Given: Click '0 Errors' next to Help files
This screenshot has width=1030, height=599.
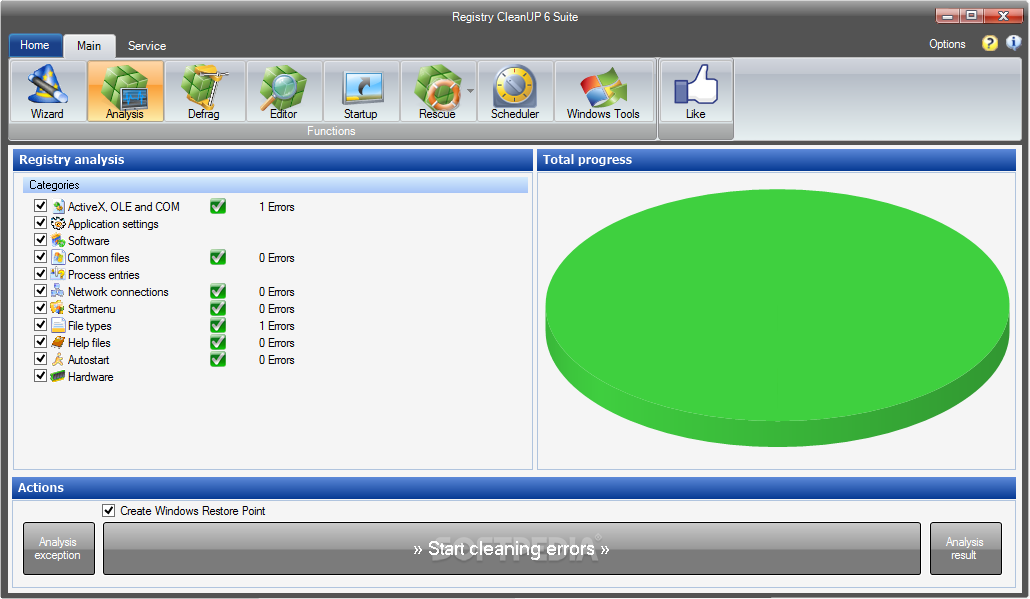Looking at the screenshot, I should (x=277, y=344).
